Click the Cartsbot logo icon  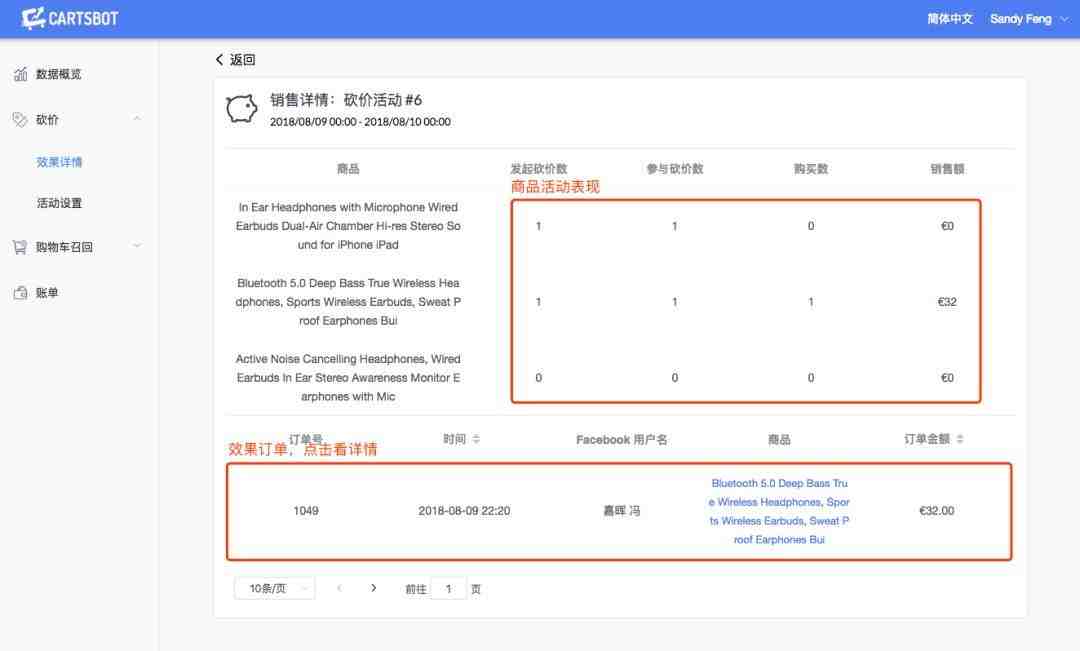coord(32,18)
